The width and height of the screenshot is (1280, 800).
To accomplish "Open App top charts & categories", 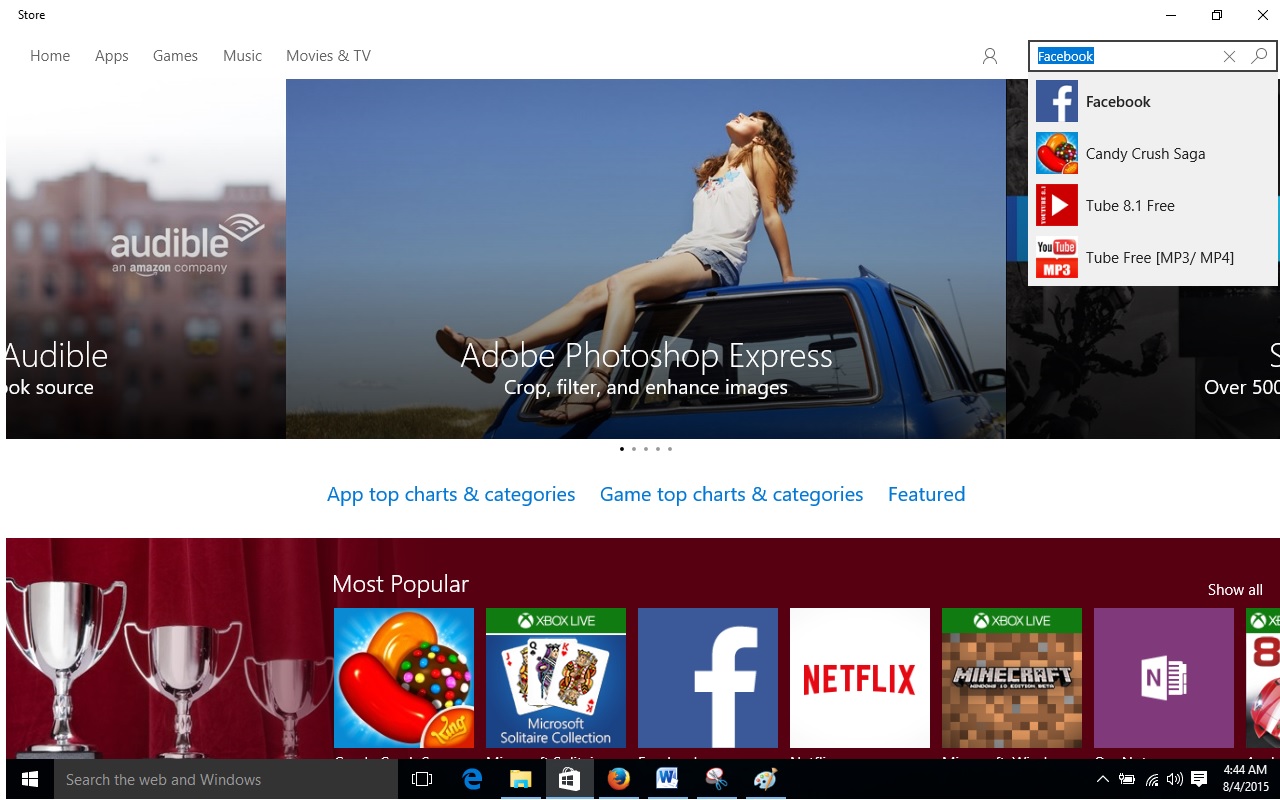I will (451, 494).
